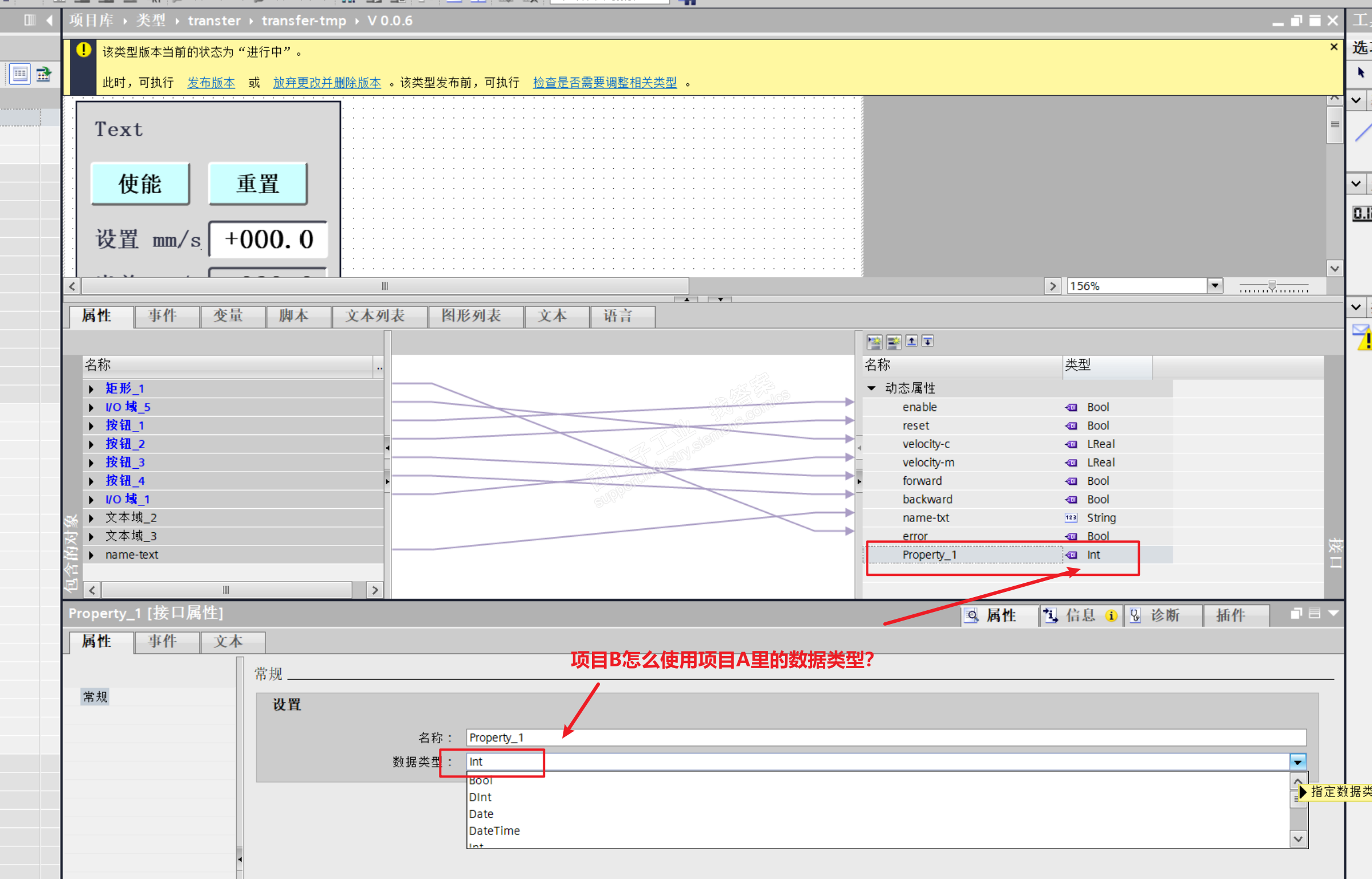The height and width of the screenshot is (879, 1372).
Task: Click the zoom slider handle
Action: (x=1272, y=285)
